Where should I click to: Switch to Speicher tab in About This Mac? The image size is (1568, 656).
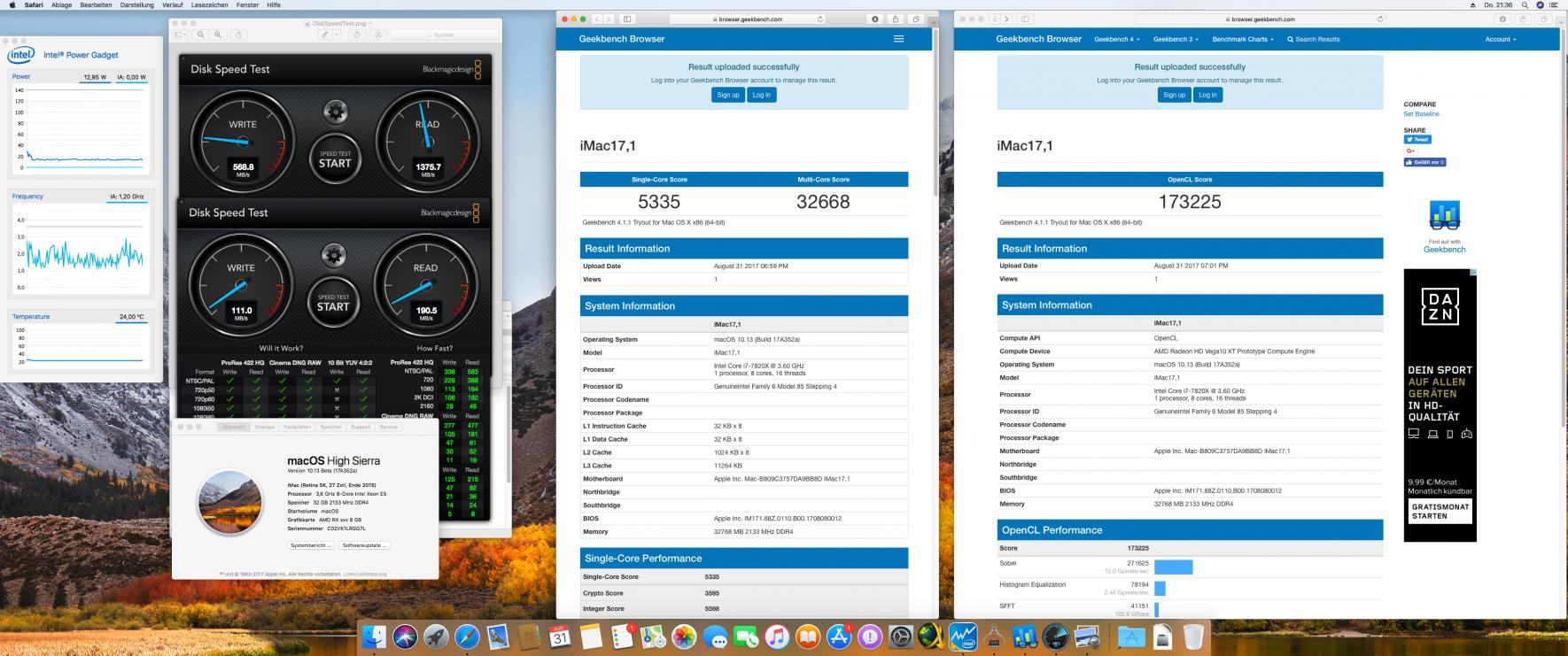click(331, 427)
